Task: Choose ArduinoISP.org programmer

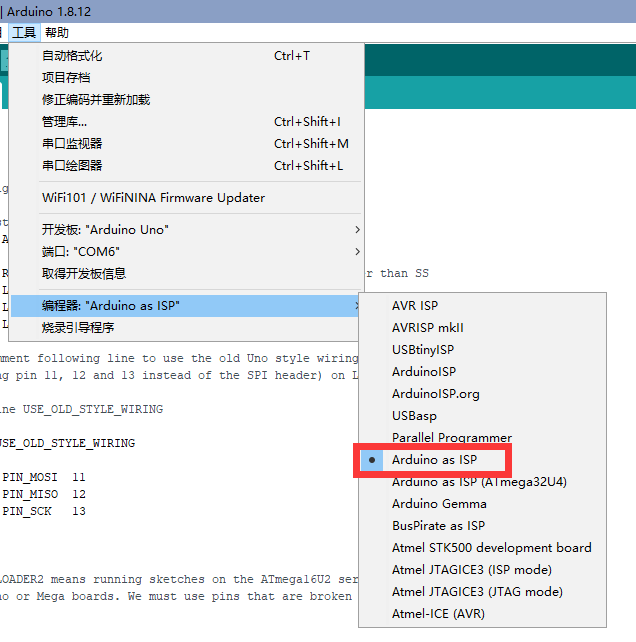Action: (x=482, y=394)
